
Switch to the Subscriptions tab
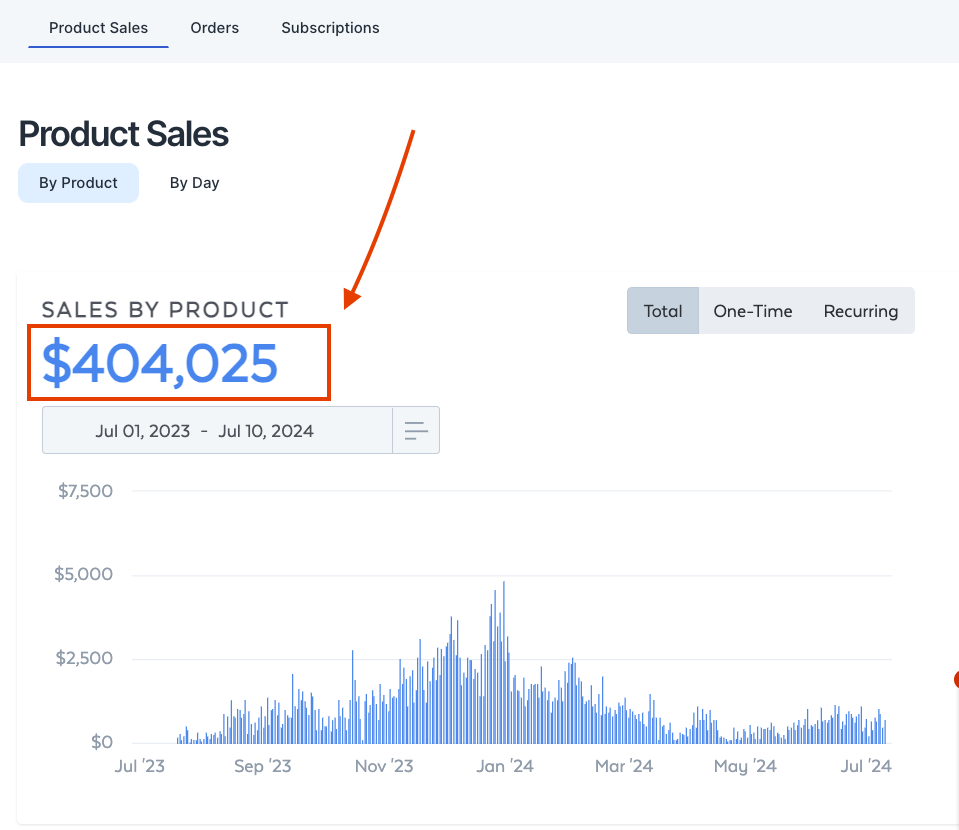(x=330, y=28)
